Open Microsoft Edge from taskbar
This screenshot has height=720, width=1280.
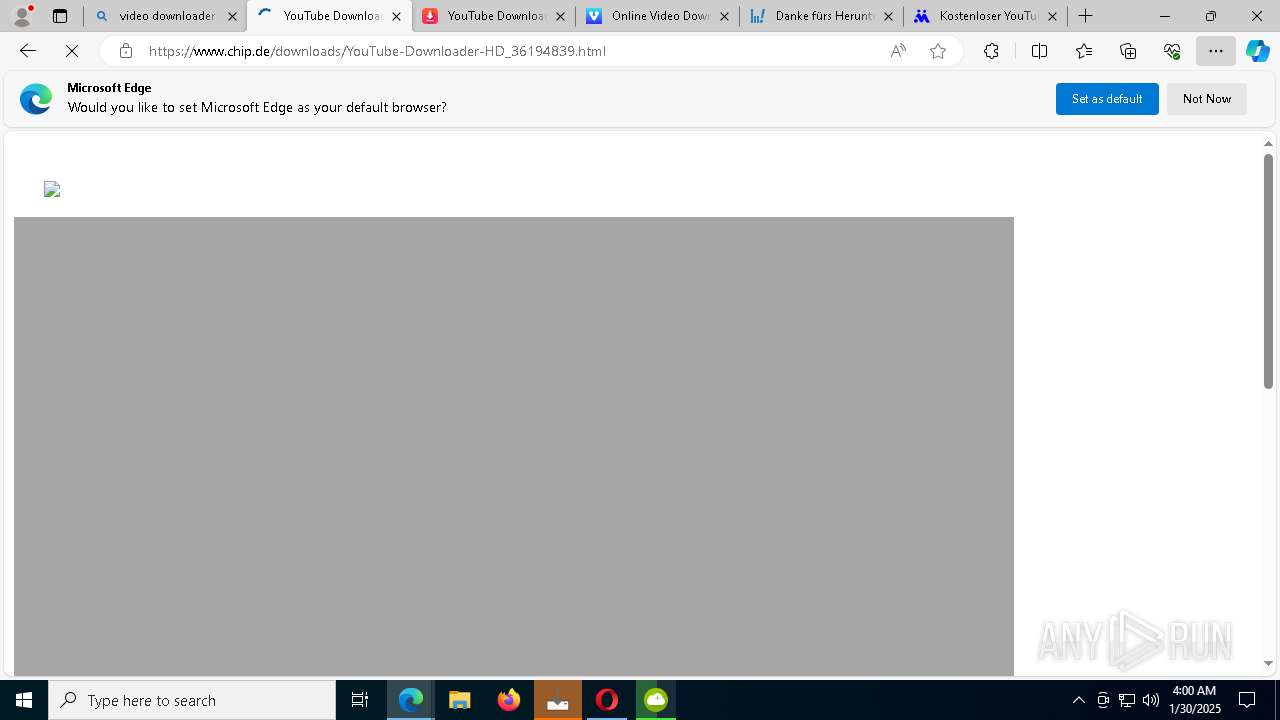(x=411, y=700)
